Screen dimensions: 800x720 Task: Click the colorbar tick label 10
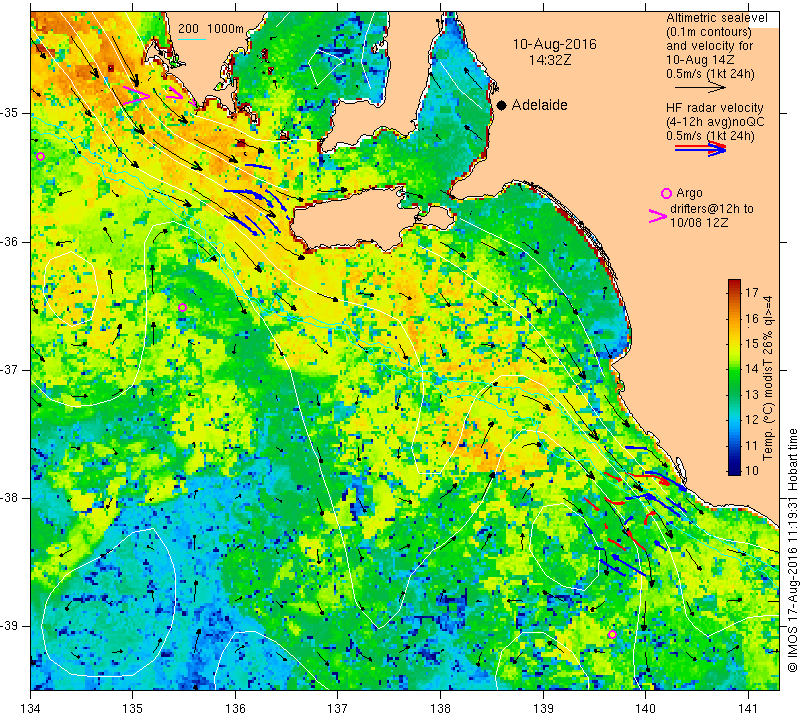click(752, 470)
